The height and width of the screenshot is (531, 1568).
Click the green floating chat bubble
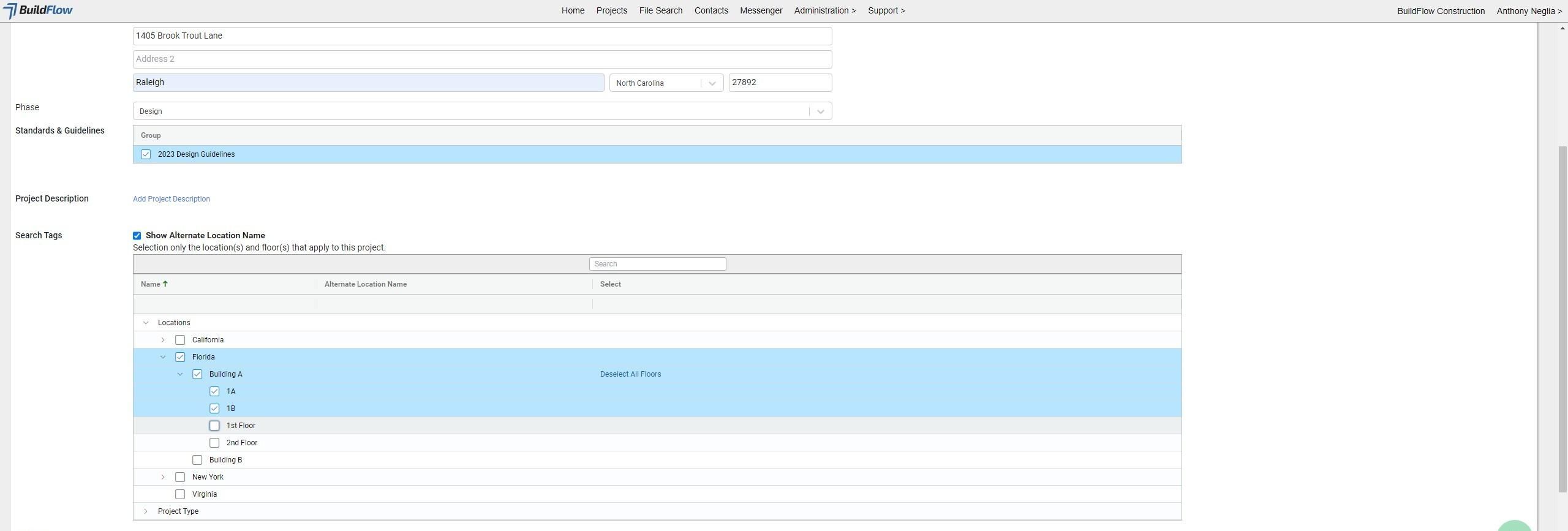coord(1514,525)
